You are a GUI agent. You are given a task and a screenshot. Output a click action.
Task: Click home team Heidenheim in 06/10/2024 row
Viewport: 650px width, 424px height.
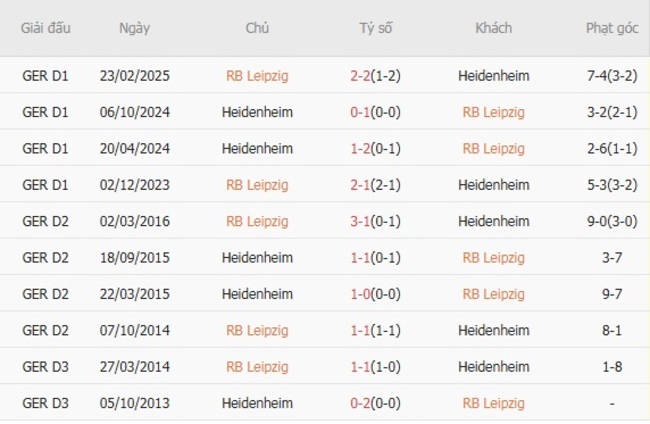tap(257, 112)
